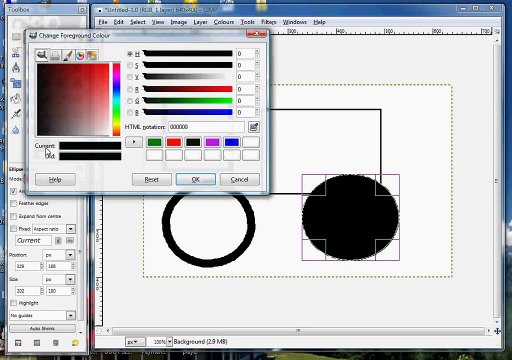Open the Select menu
Screen dimensions: 512x360
click(x=138, y=22)
